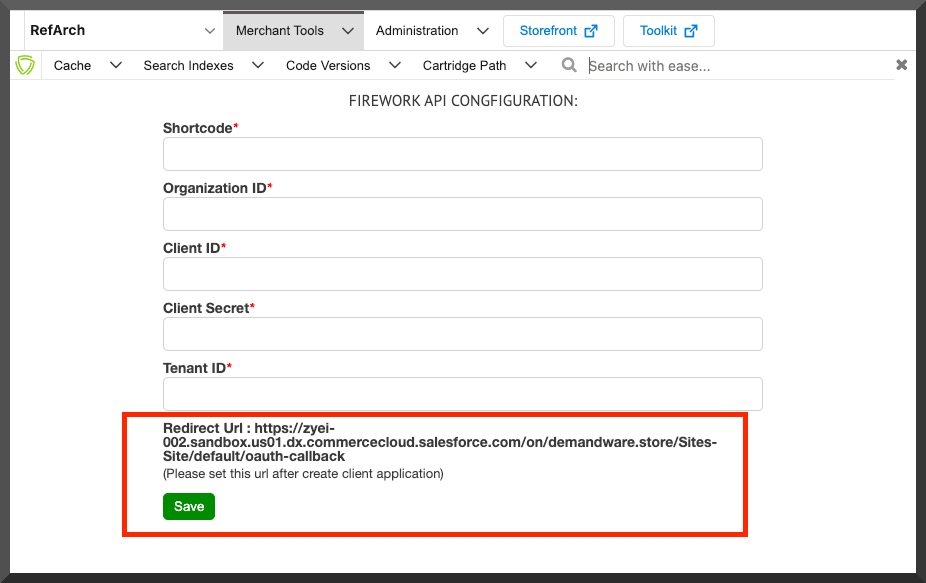Open the Cartridge Path menu
Image resolution: width=926 pixels, height=583 pixels.
464,66
